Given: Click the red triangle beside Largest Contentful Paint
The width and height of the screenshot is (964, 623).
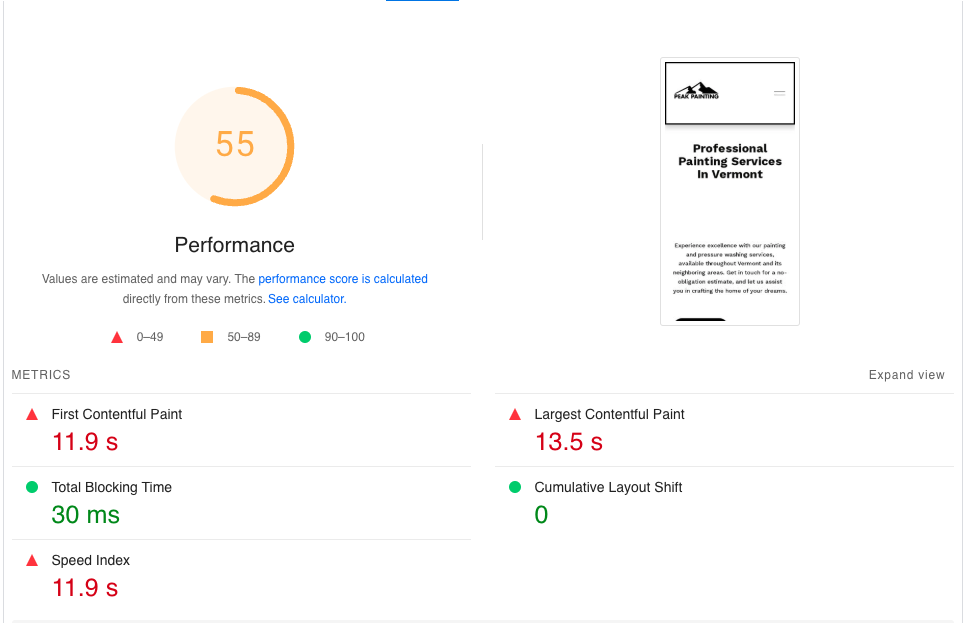Looking at the screenshot, I should coord(513,414).
